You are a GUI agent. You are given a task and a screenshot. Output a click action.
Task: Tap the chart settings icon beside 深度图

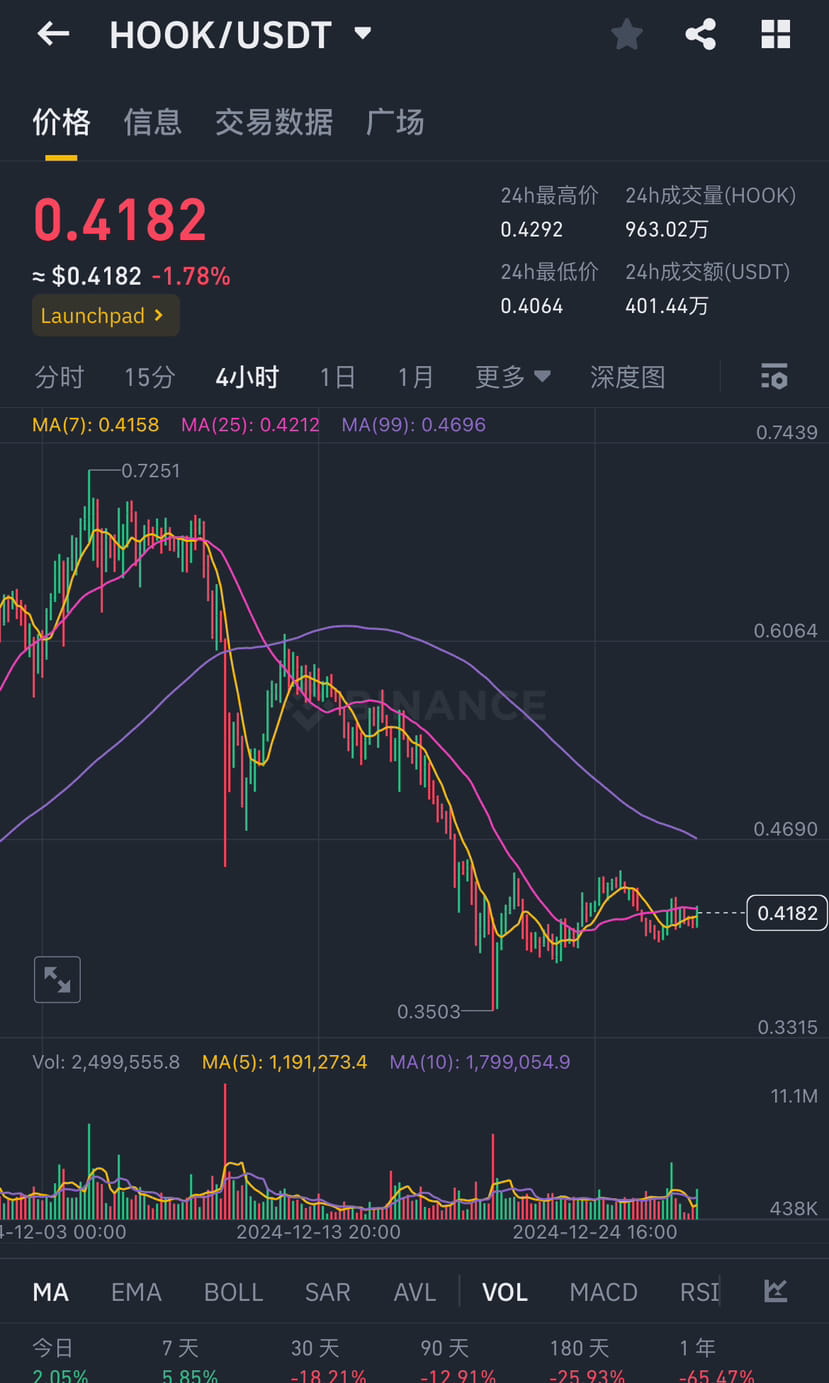(x=774, y=376)
